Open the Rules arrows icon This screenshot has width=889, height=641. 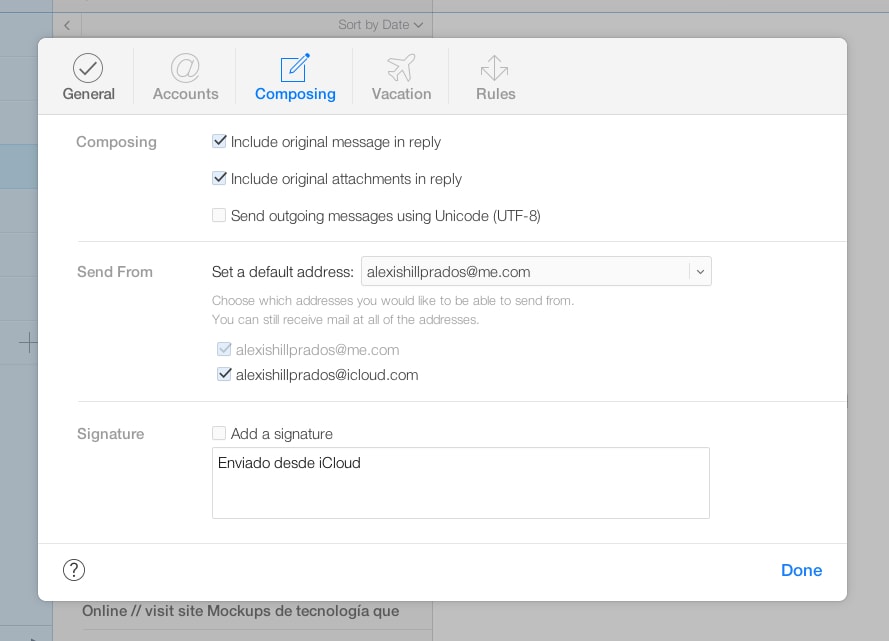495,68
